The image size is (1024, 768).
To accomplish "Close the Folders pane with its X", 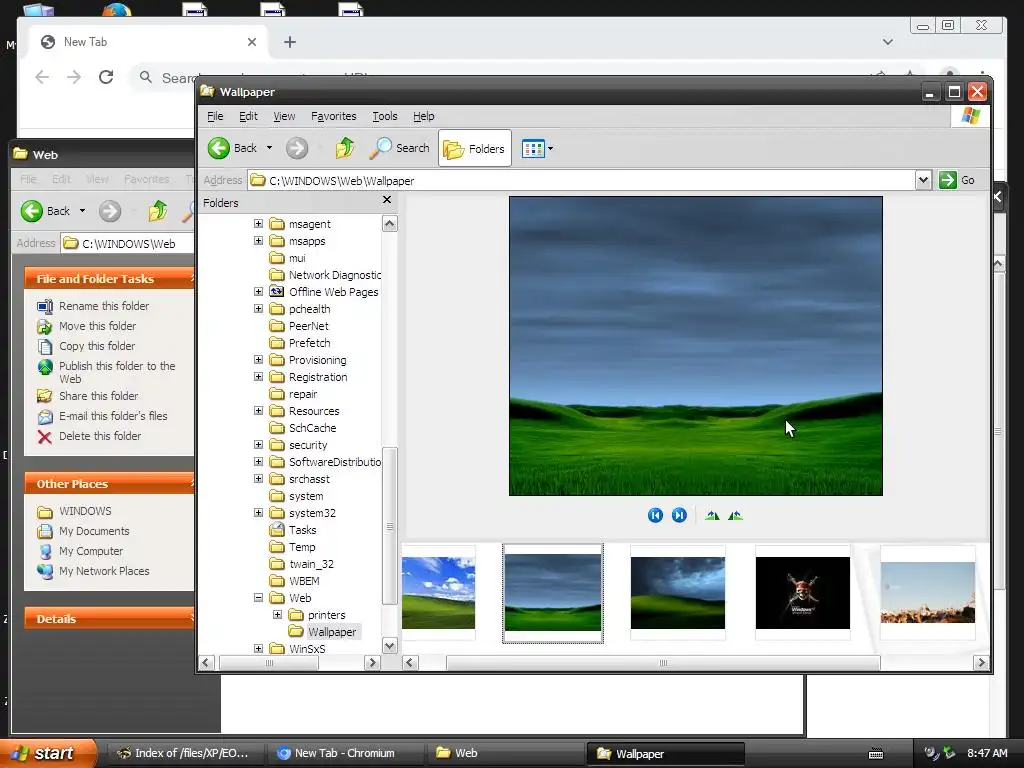I will [x=387, y=200].
